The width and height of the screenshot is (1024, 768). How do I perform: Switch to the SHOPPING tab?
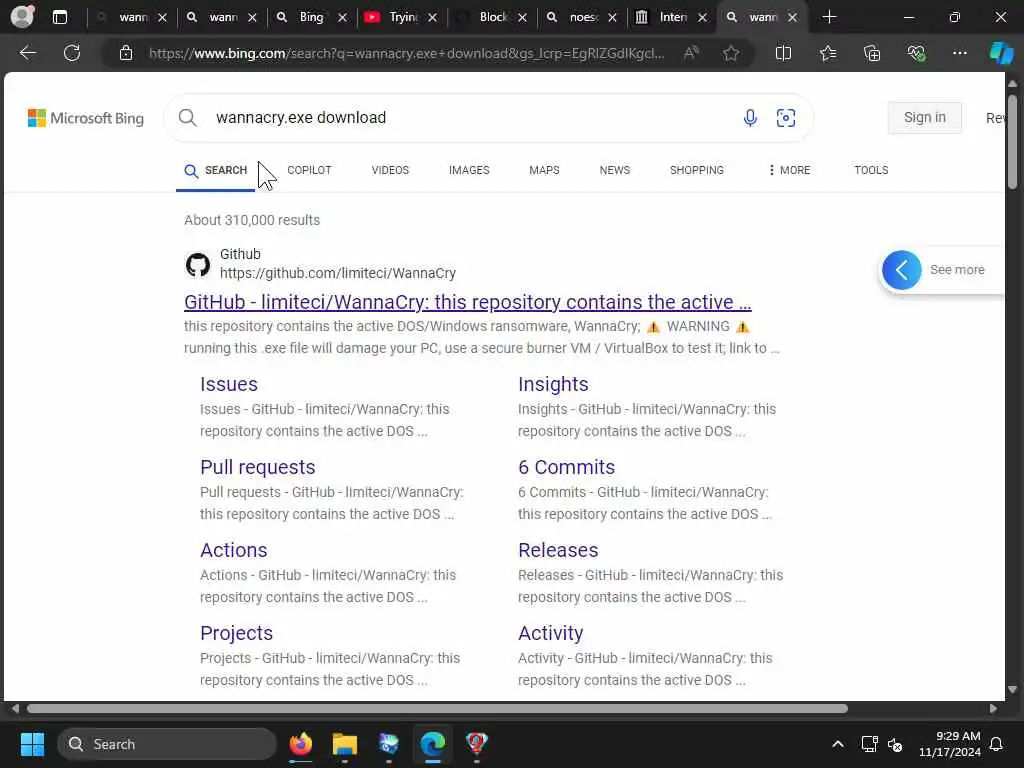[696, 170]
